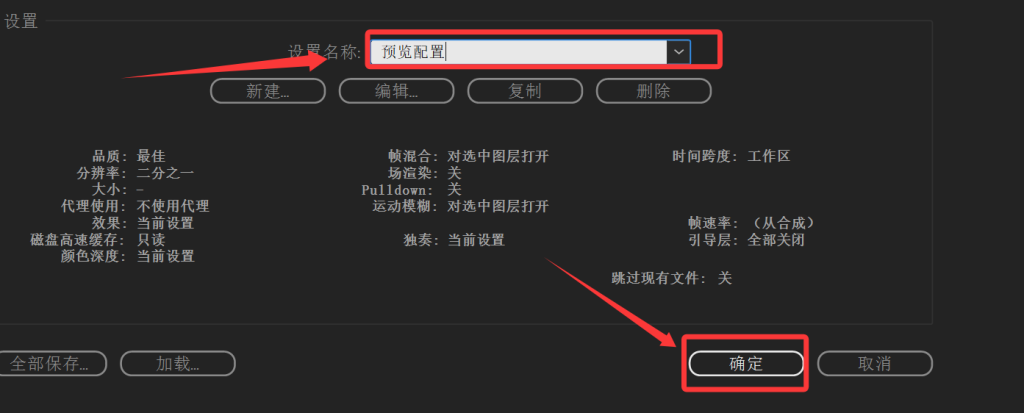Click the 设置 group title
Viewport: 1024px width, 413px height.
tap(21, 21)
